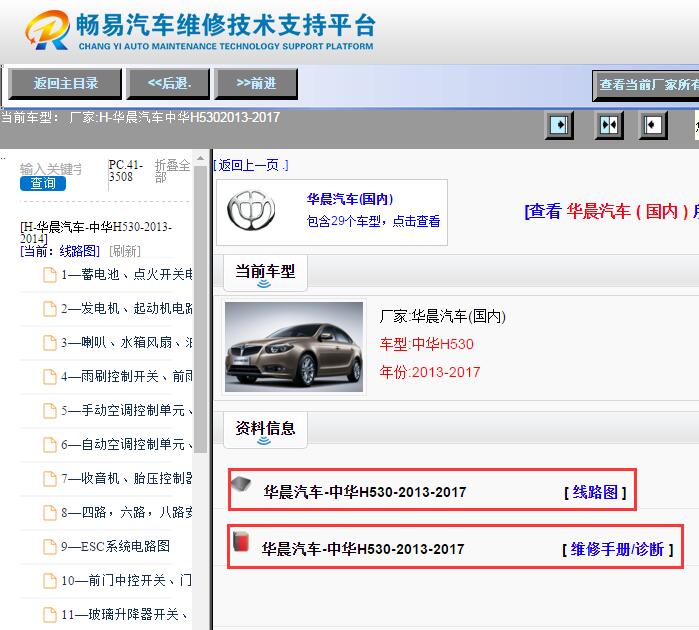Click the PC.41-3508 text

click(126, 171)
